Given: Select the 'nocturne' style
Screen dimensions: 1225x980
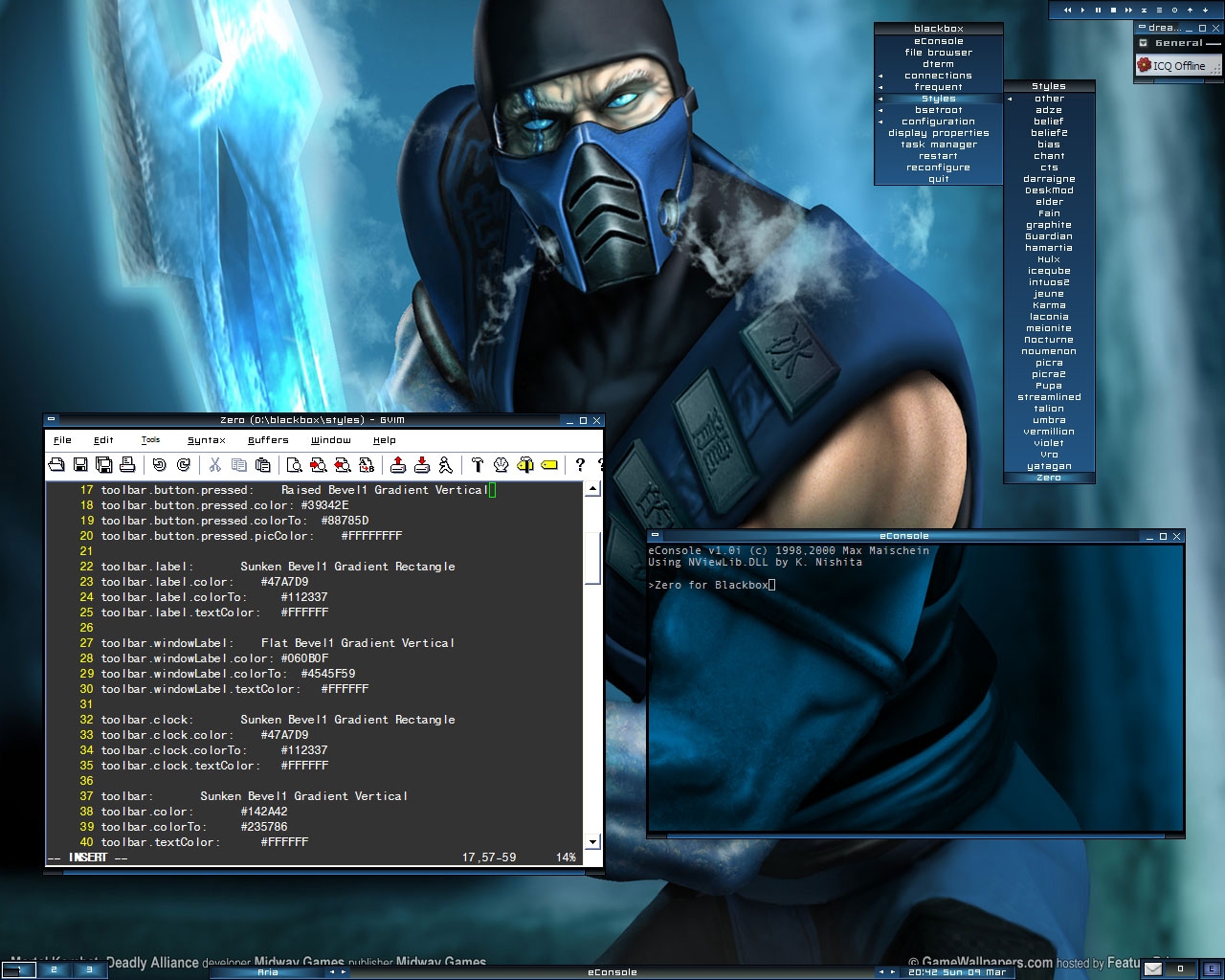Looking at the screenshot, I should pyautogui.click(x=1049, y=340).
